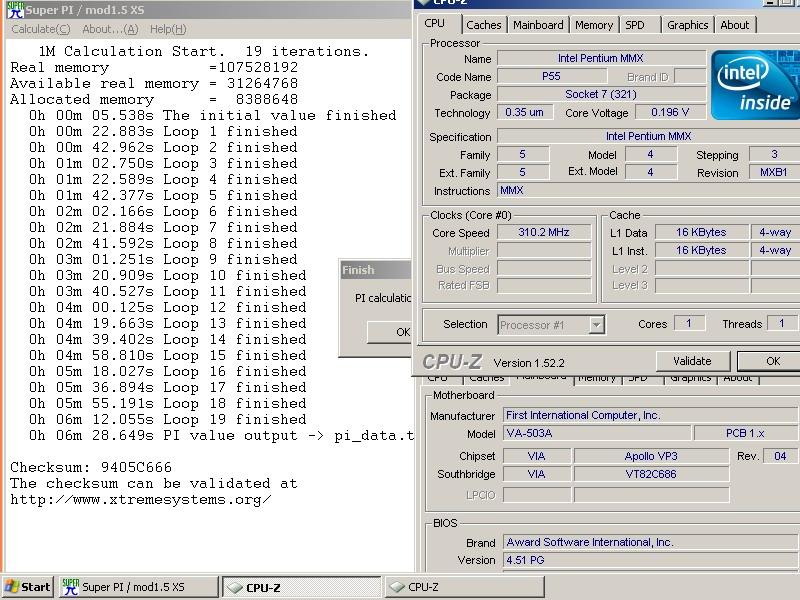Click the Cores count field

coord(689,323)
